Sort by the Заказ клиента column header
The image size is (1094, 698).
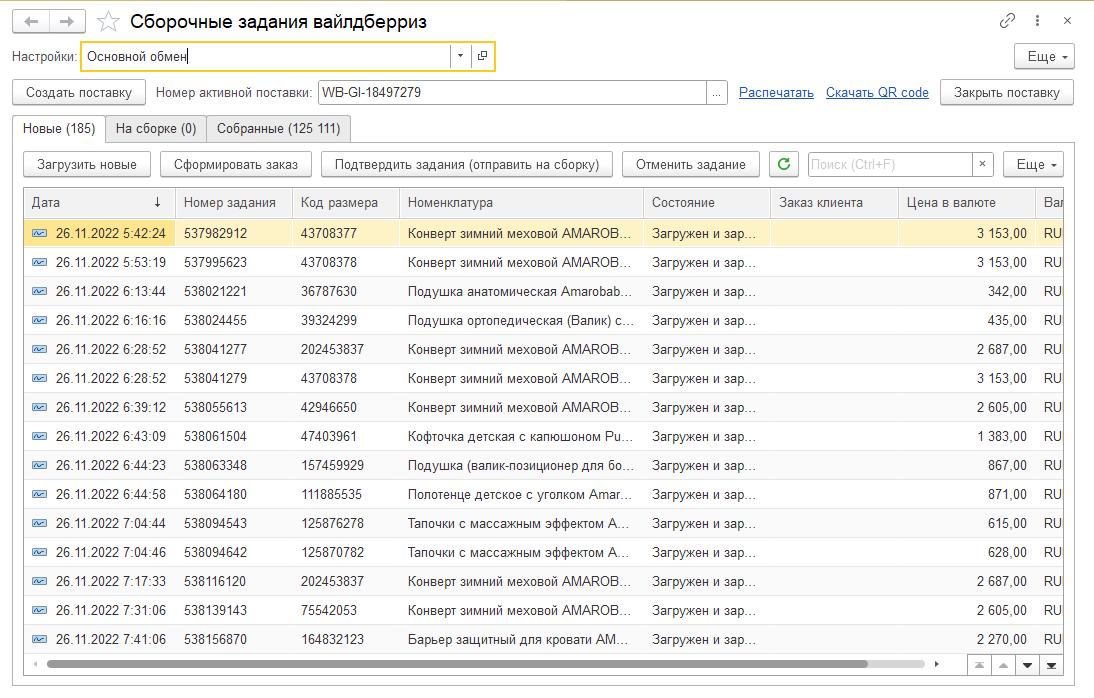click(834, 202)
